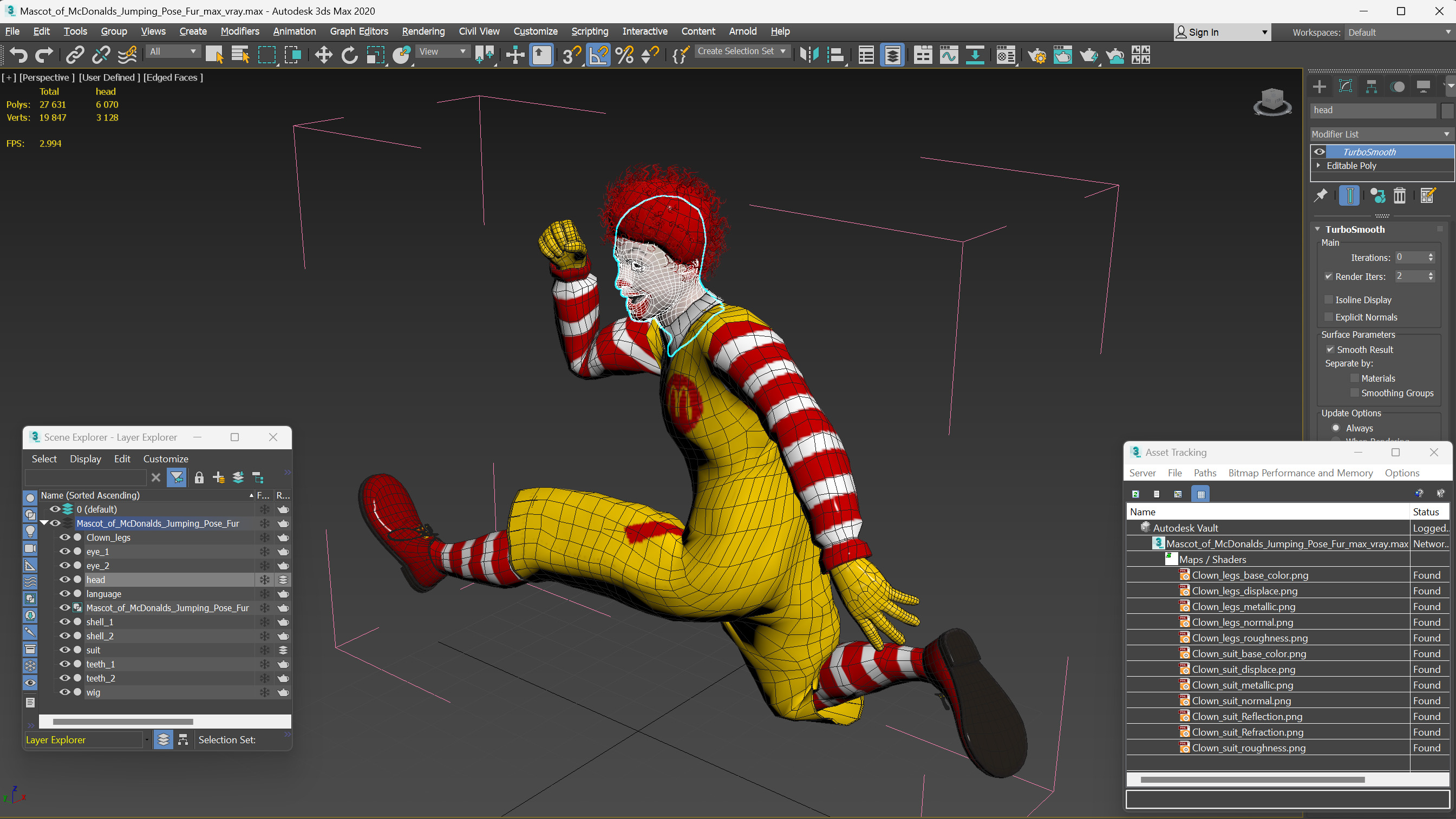The width and height of the screenshot is (1456, 819).
Task: Activate the Select and Rotate tool
Action: pyautogui.click(x=349, y=55)
